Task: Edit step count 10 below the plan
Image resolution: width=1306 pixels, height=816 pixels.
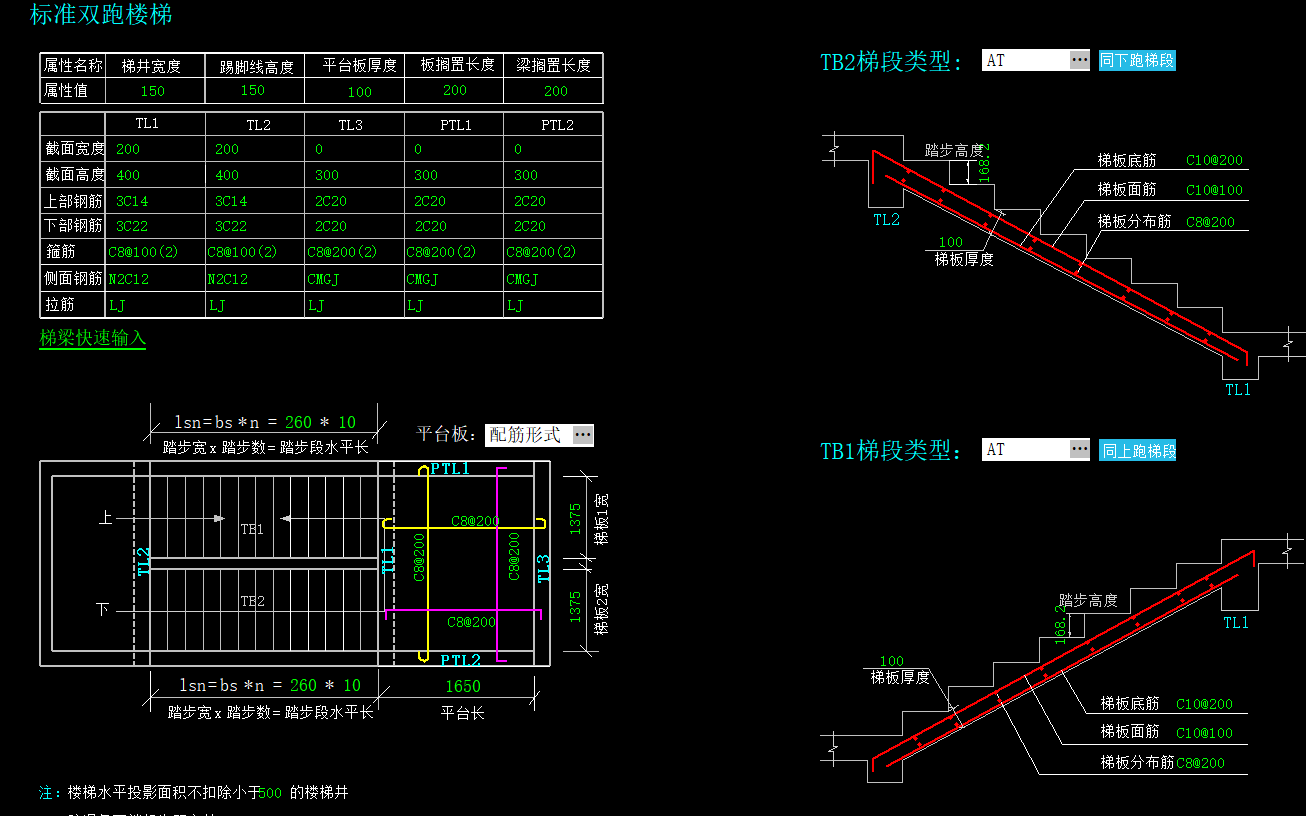Action: (x=352, y=686)
